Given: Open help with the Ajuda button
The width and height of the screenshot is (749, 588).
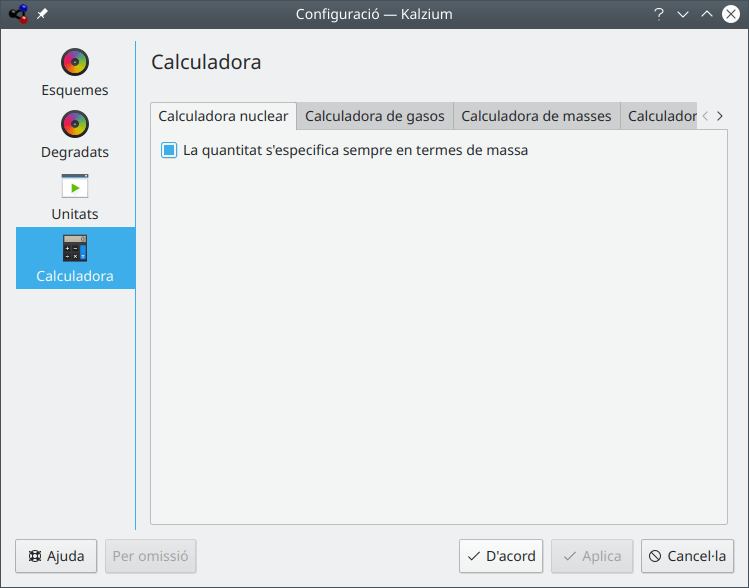Looking at the screenshot, I should pos(56,556).
